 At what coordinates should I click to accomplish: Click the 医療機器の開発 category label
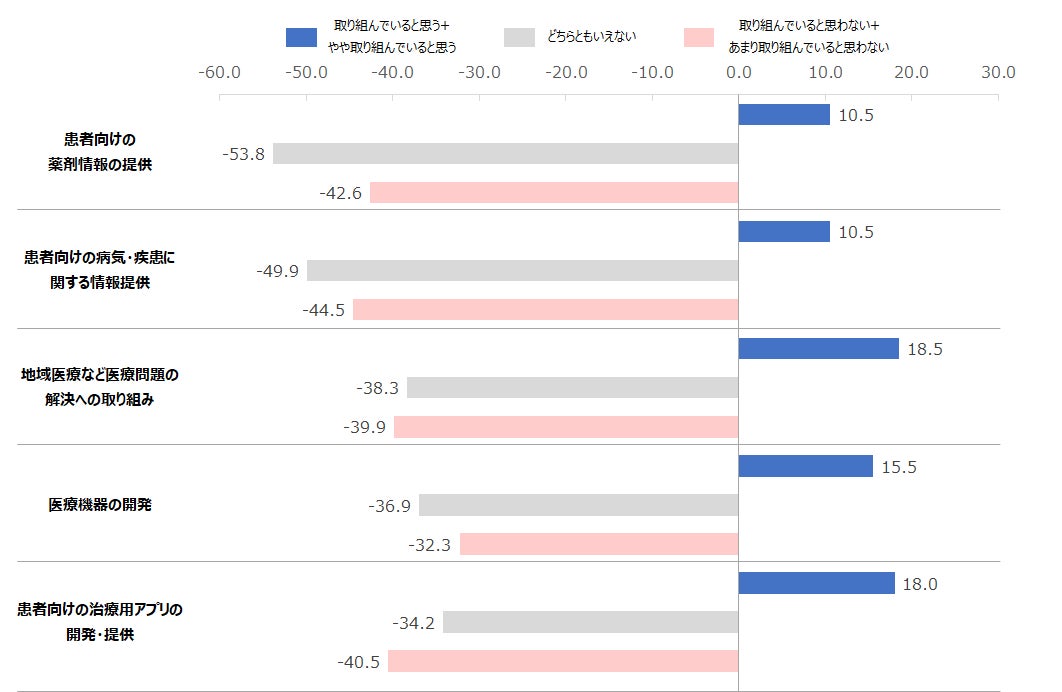[x=100, y=505]
